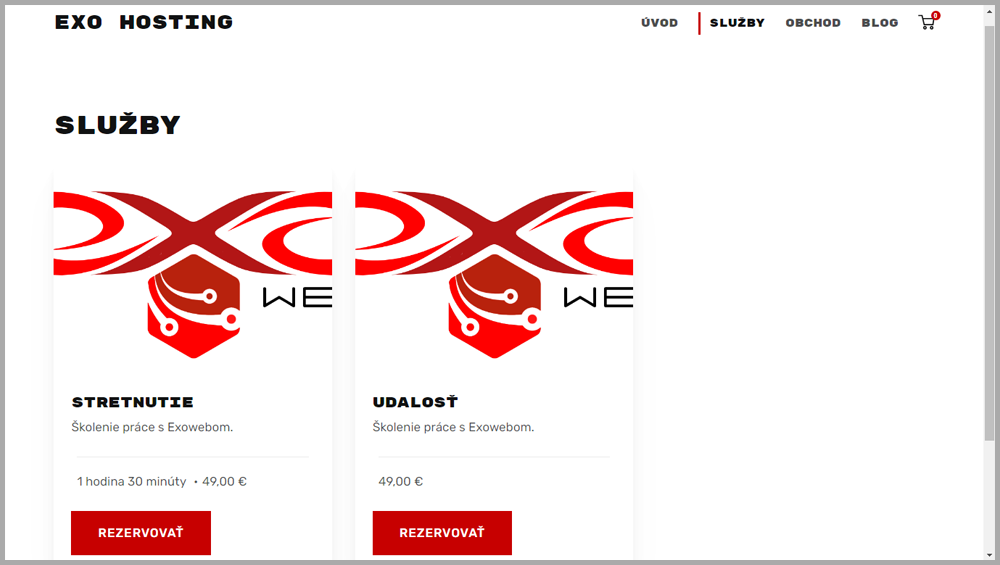Click the scroll down arrow of scrollbar
Screen dimensions: 1000x565
pos(989,555)
